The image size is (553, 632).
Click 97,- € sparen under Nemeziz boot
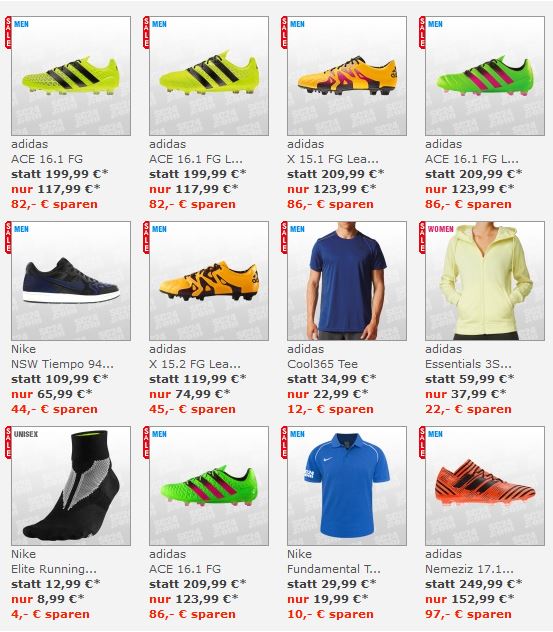(468, 614)
